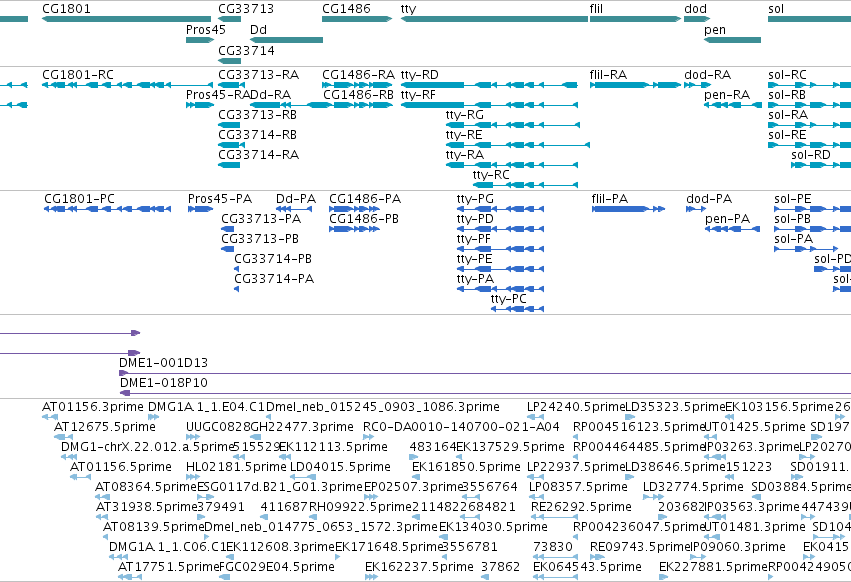Select transcript tty-RG
Screen dimensions: 851x582
coord(512,125)
